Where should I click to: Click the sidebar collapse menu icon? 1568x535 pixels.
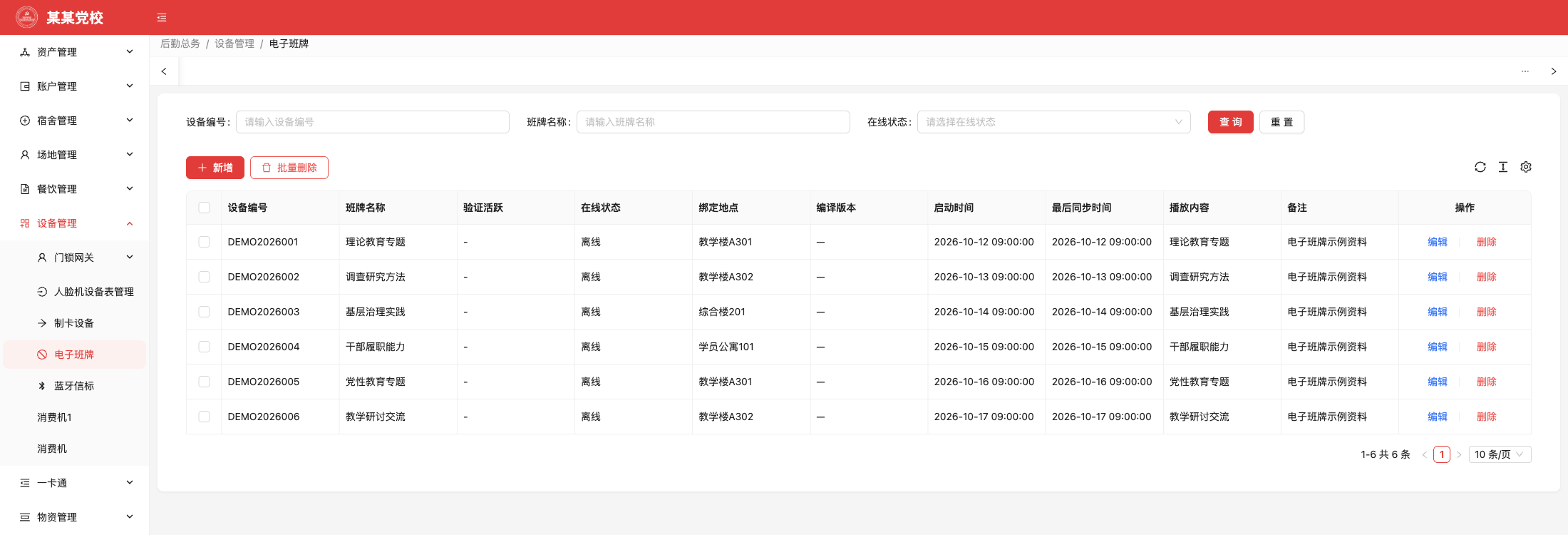coord(162,18)
